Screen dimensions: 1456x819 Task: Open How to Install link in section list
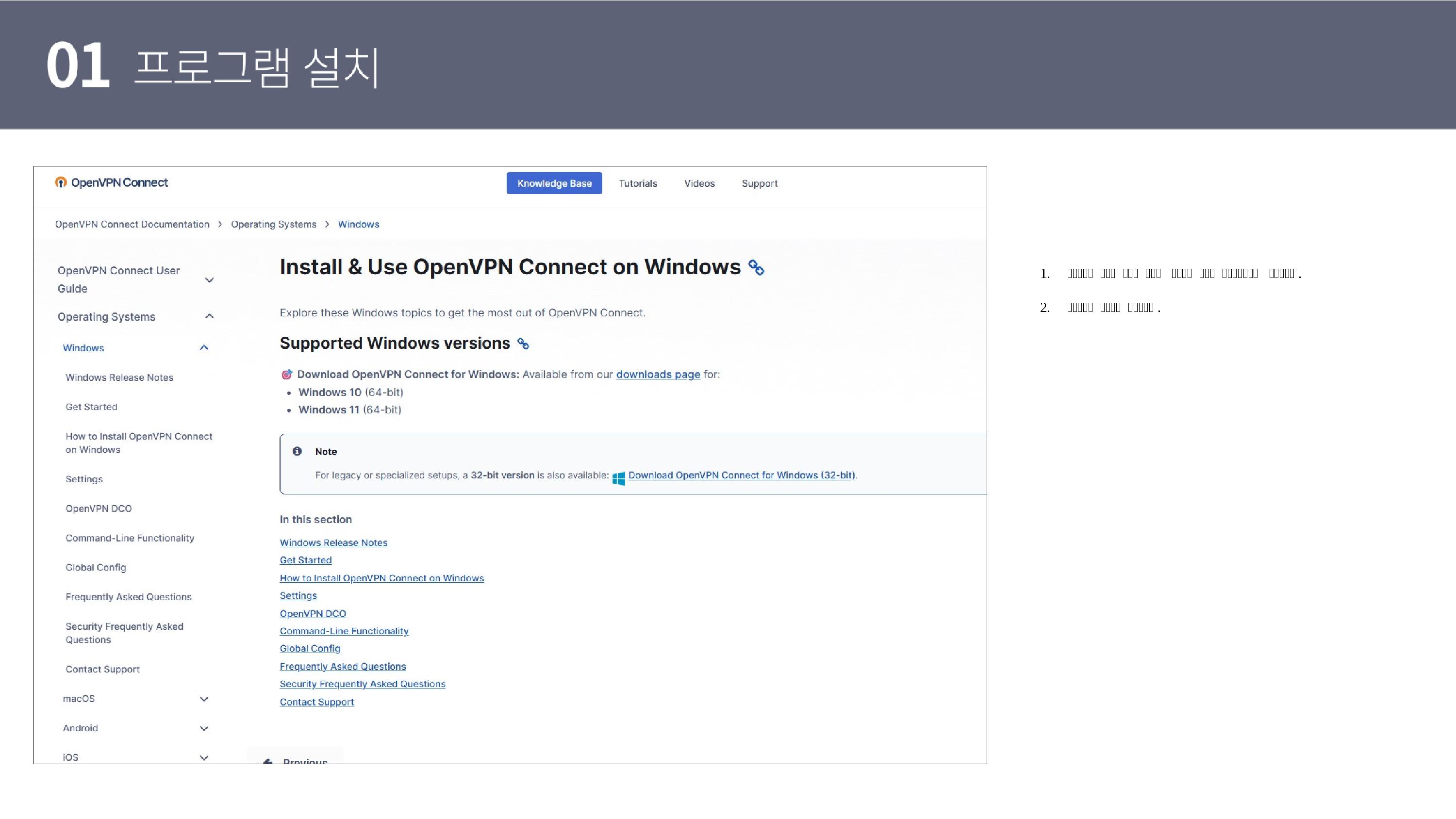pos(381,578)
